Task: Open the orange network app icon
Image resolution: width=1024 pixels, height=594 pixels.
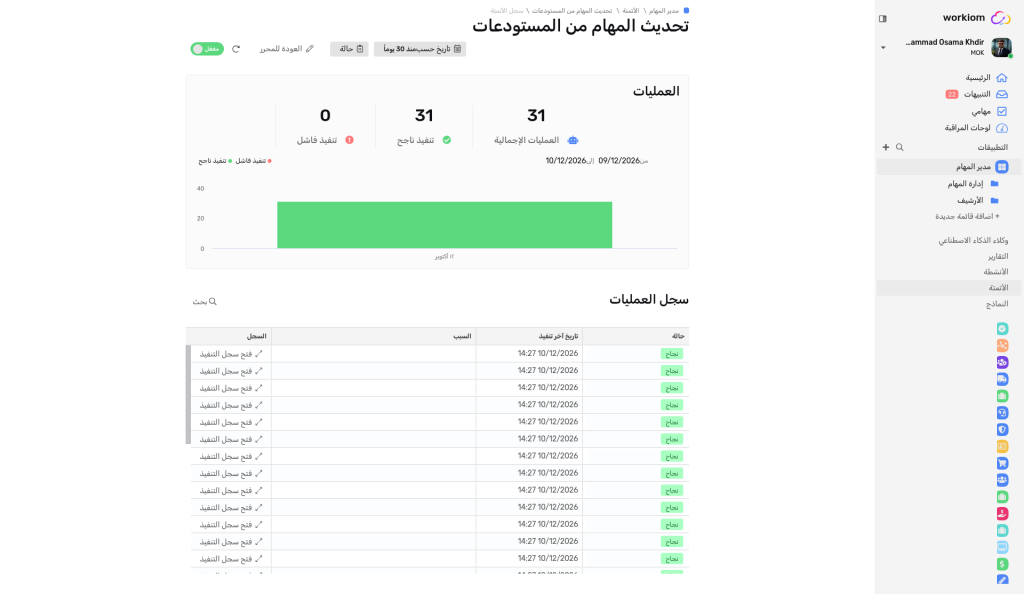Action: 1002,345
